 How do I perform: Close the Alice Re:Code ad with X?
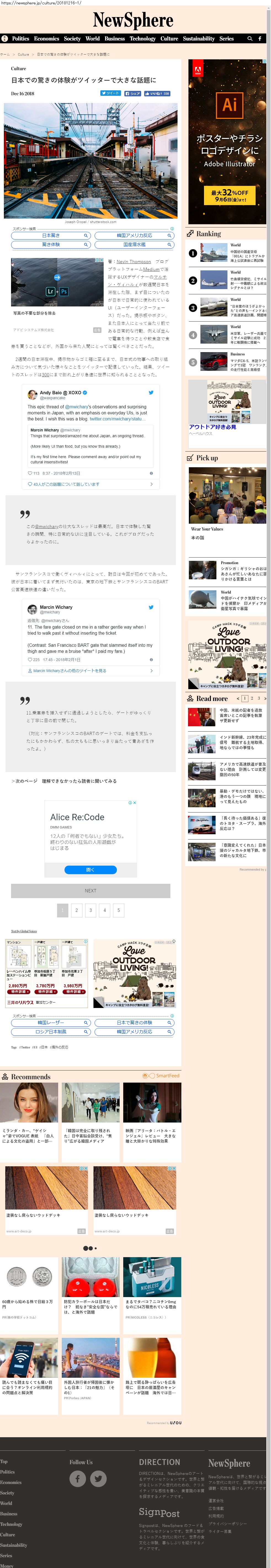point(135,803)
